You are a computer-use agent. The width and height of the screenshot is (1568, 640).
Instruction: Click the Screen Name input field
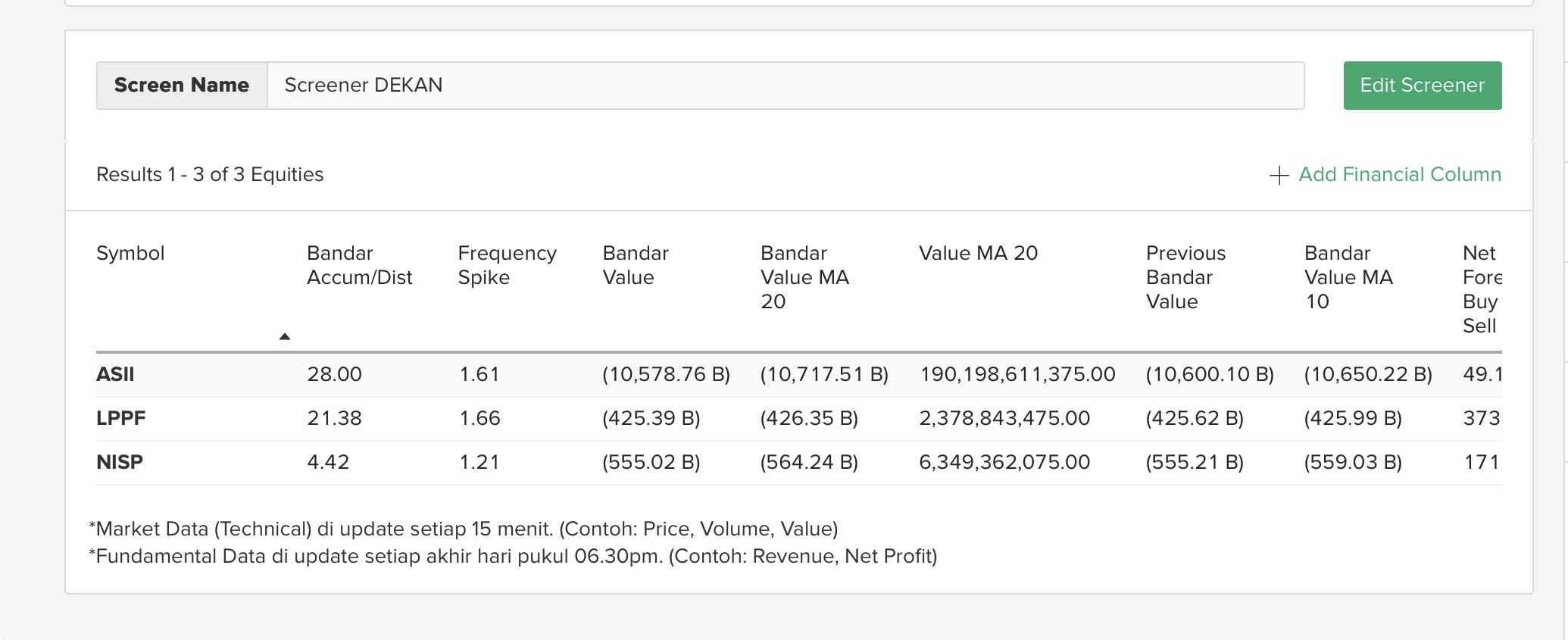(x=785, y=86)
